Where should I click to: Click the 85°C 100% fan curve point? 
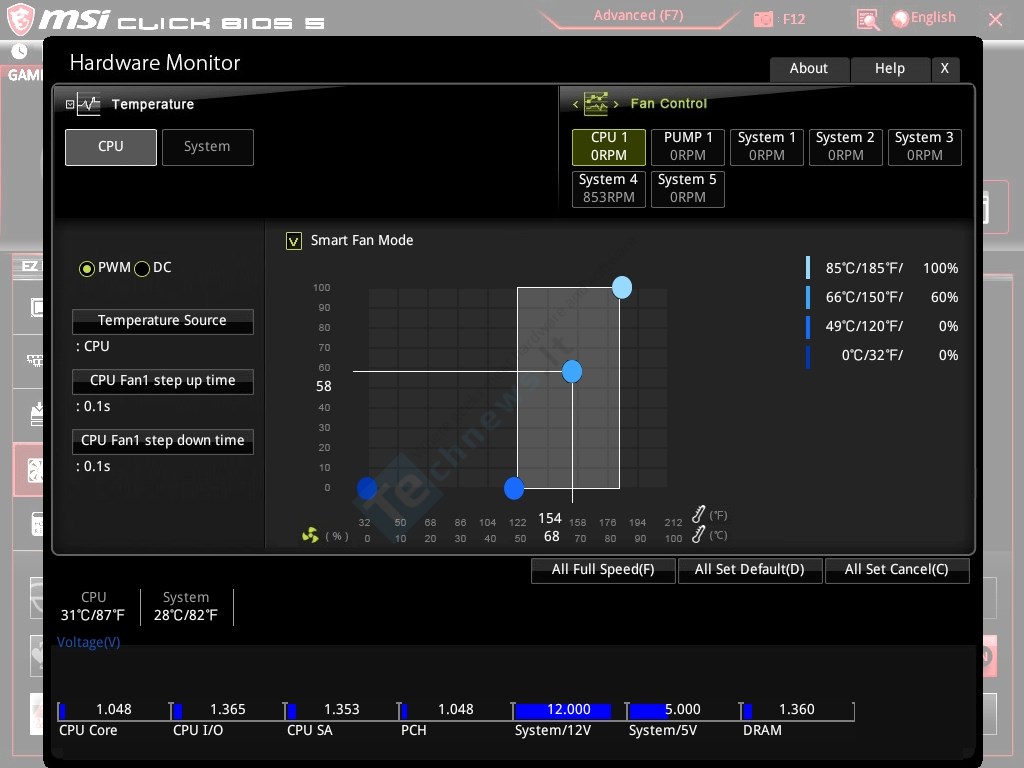pyautogui.click(x=622, y=288)
